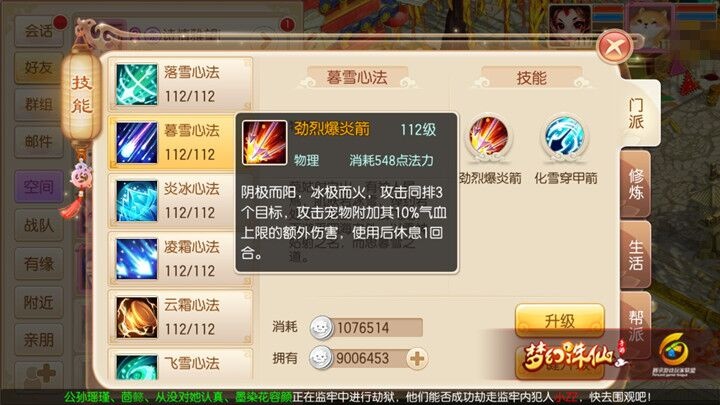Viewport: 720px width, 405px height.
Task: Switch to the 生活 tab
Action: 636,255
